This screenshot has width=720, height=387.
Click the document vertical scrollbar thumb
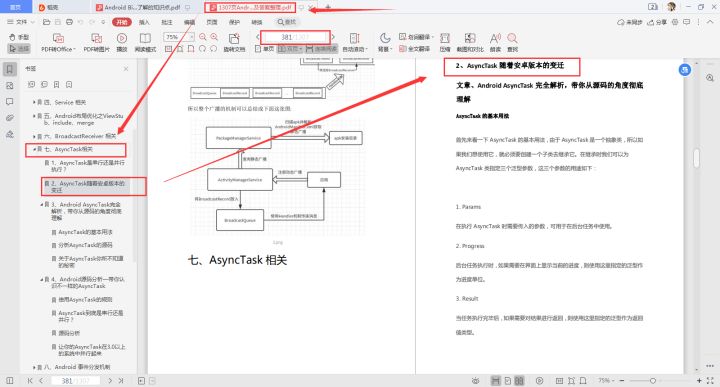point(697,158)
